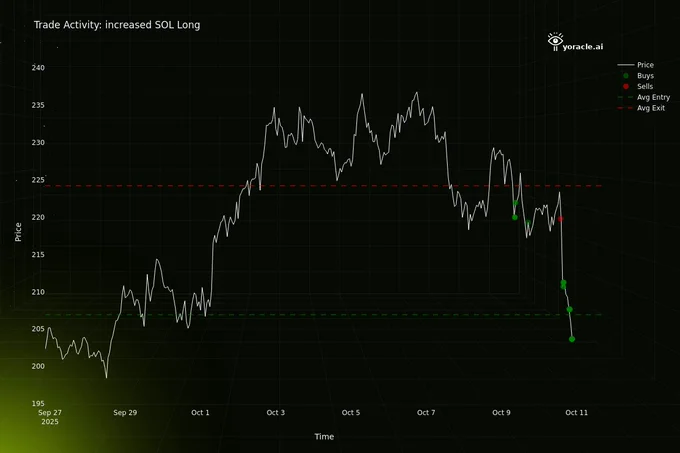The width and height of the screenshot is (680, 453).
Task: Toggle the Buys series in the legend
Action: 635,75
